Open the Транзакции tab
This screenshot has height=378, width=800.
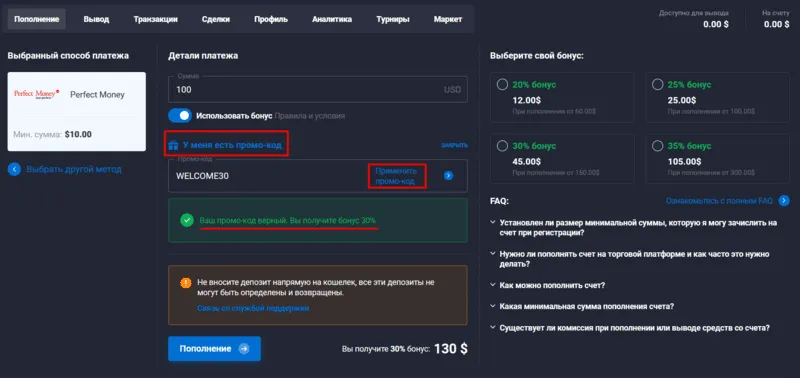pyautogui.click(x=156, y=19)
